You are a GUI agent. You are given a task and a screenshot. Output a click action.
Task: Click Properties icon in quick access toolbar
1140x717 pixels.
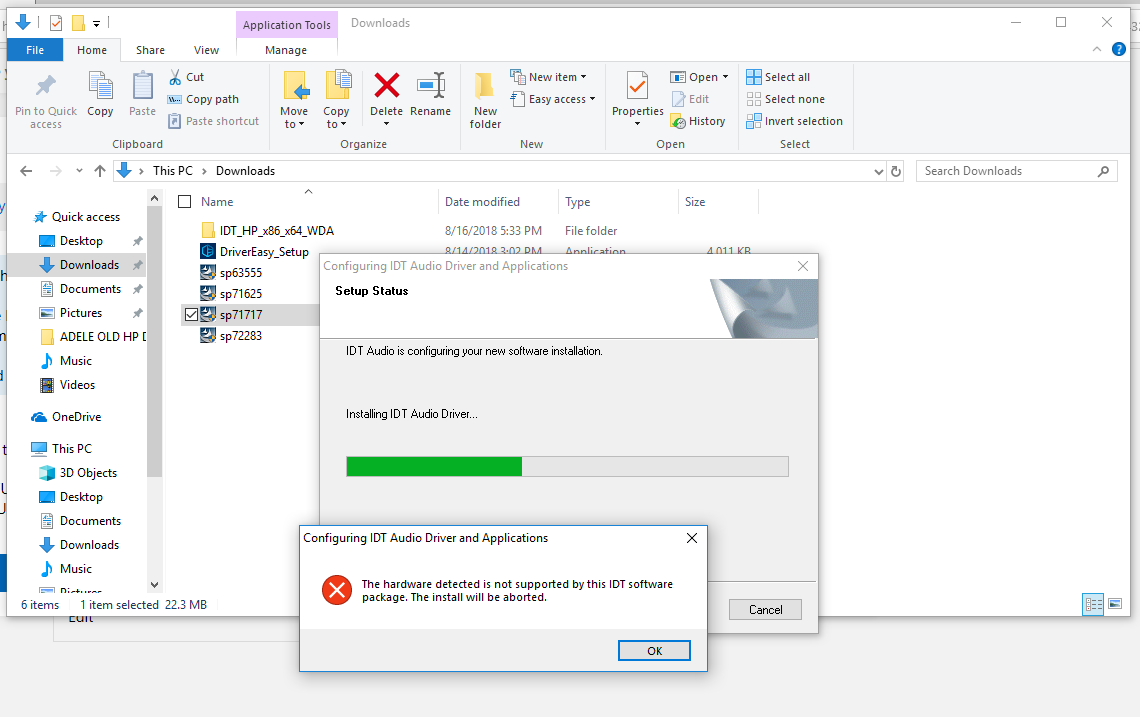click(56, 23)
